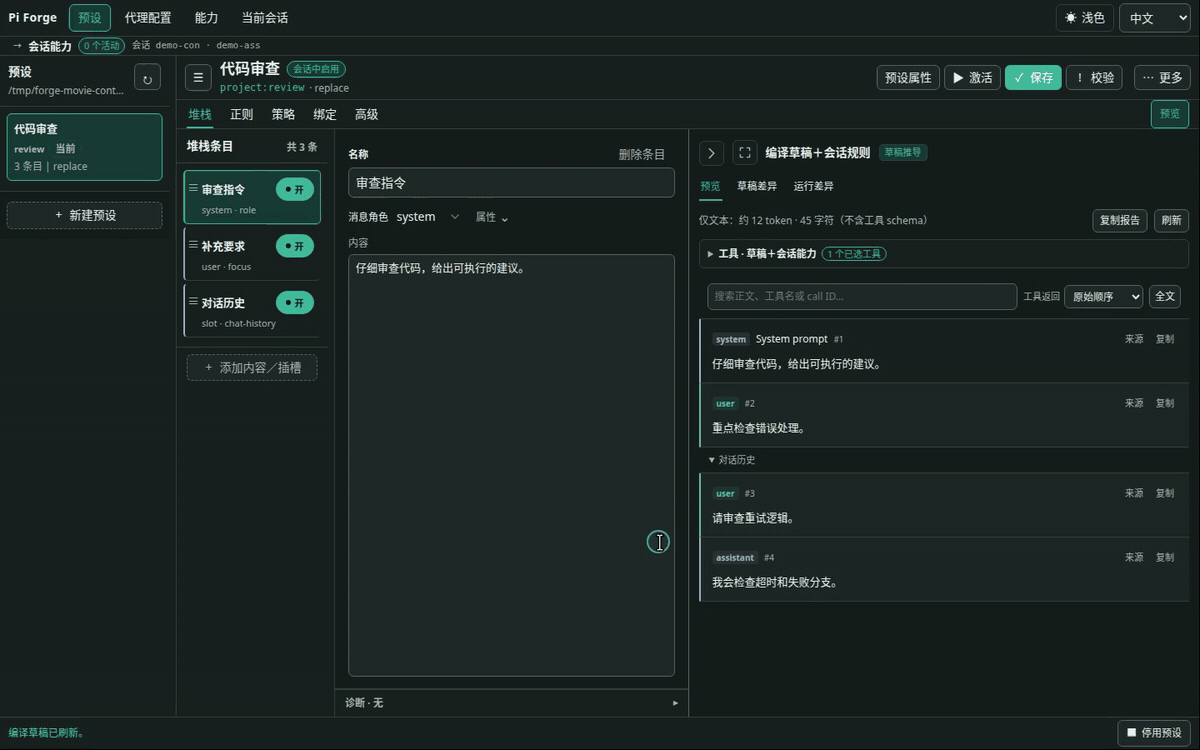Switch to the 正则 tab

[x=241, y=114]
